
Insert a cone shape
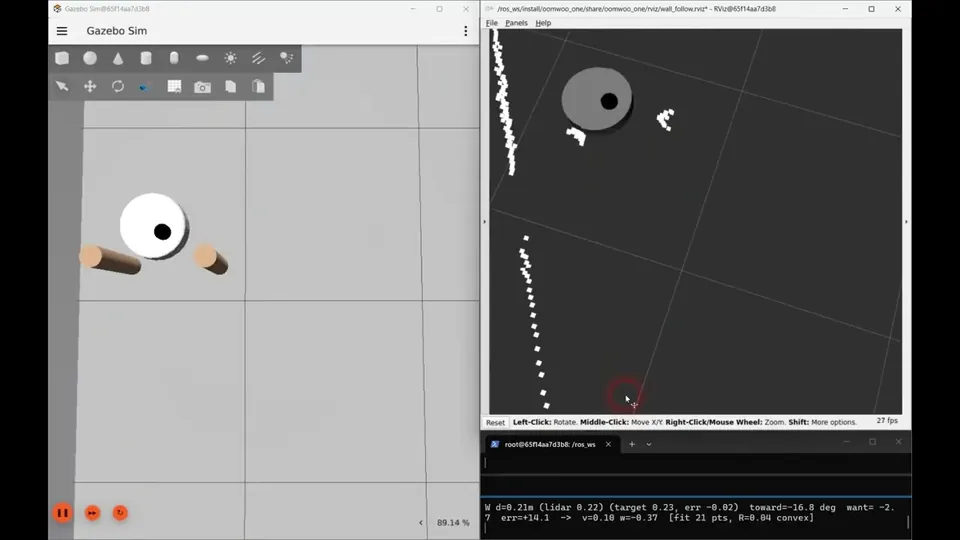(x=118, y=58)
